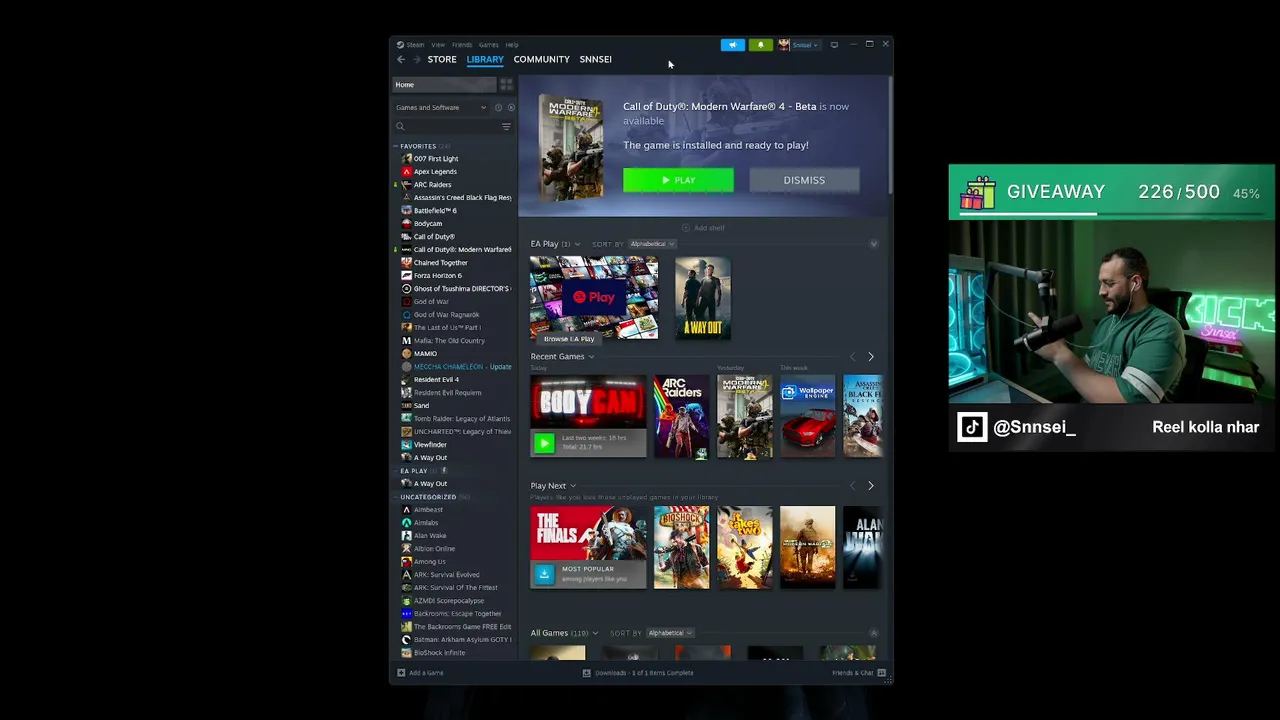Select Resident Evil 4 in sidebar

(x=436, y=380)
